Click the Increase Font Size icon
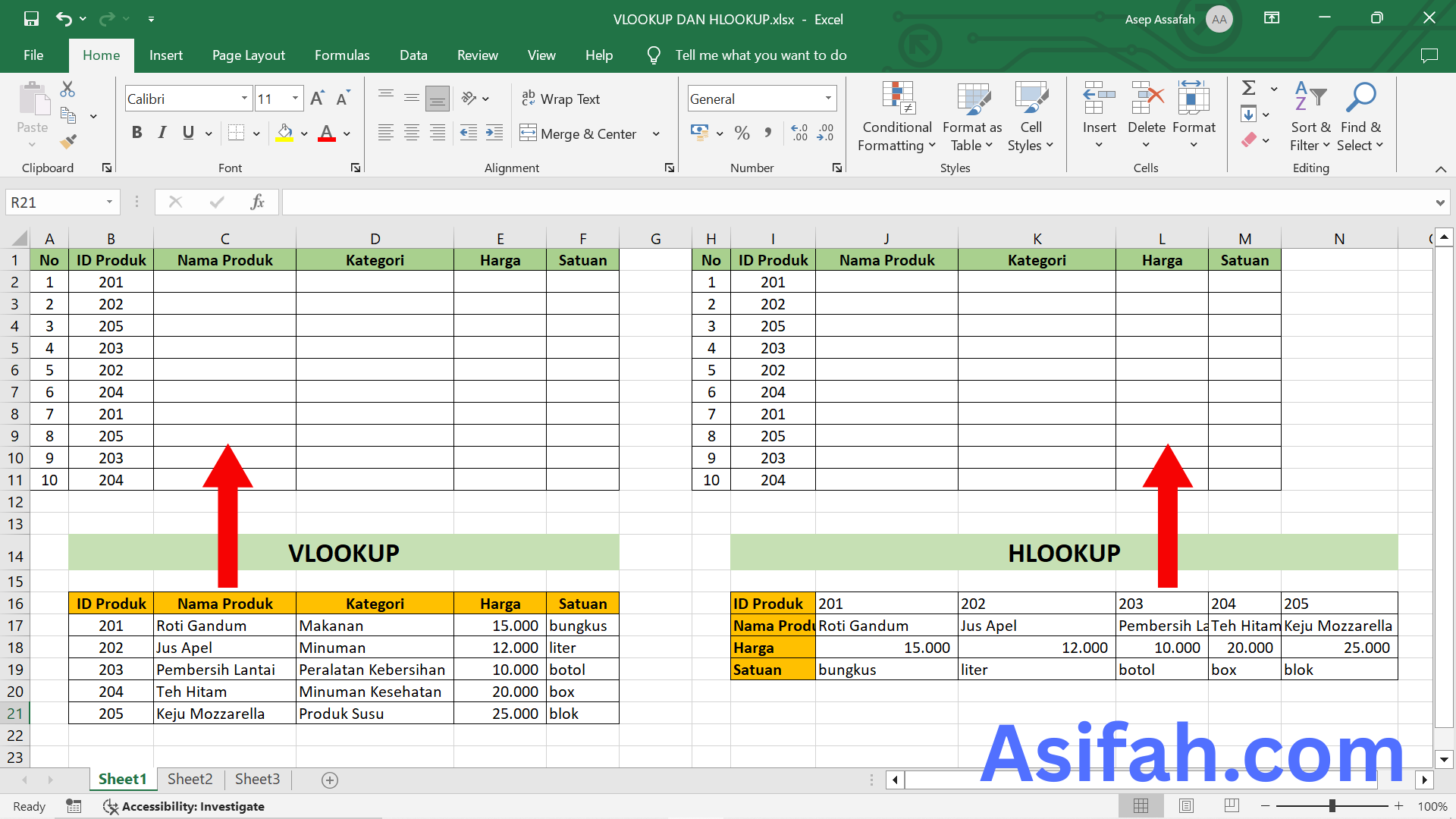Image resolution: width=1456 pixels, height=819 pixels. pyautogui.click(x=318, y=99)
